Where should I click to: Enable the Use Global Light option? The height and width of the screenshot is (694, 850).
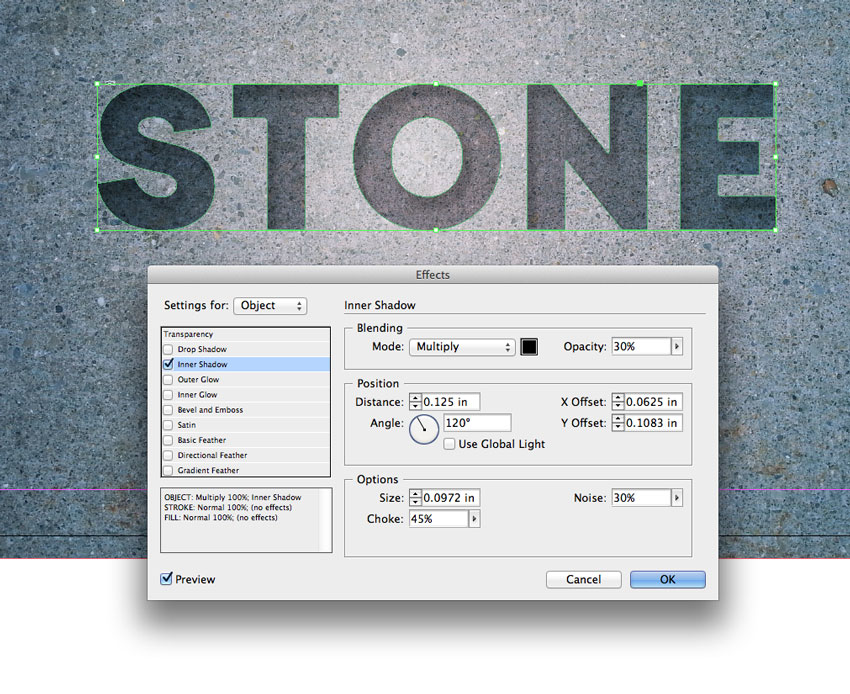pos(449,444)
